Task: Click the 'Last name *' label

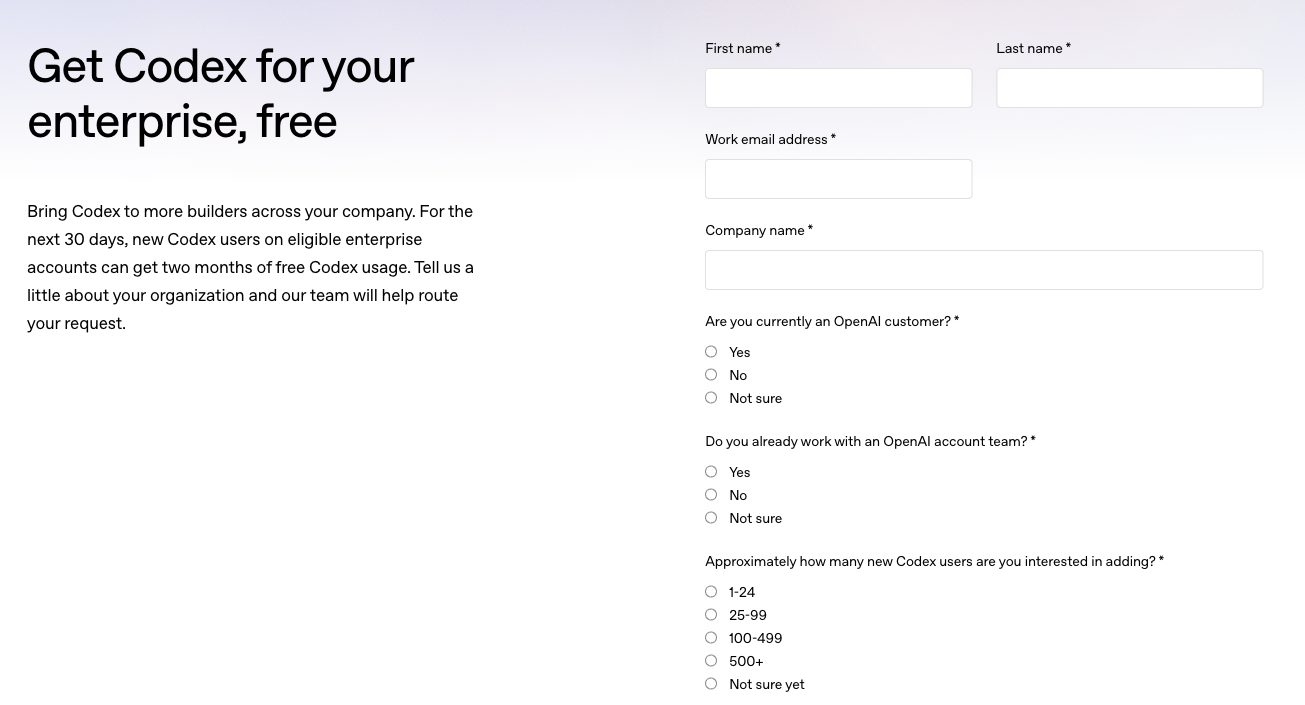Action: click(1033, 48)
